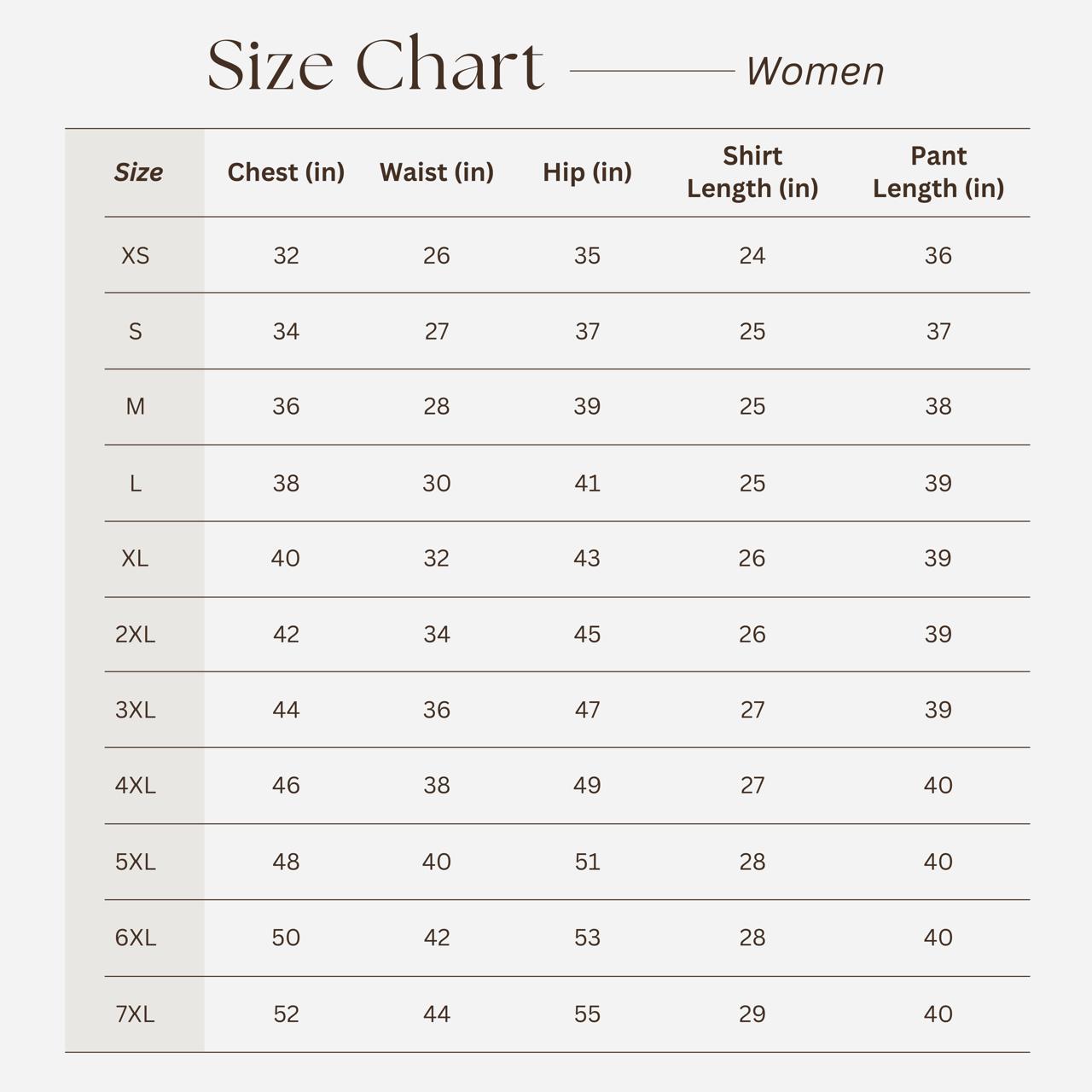Click pant length 36 in XS row

pos(938,256)
